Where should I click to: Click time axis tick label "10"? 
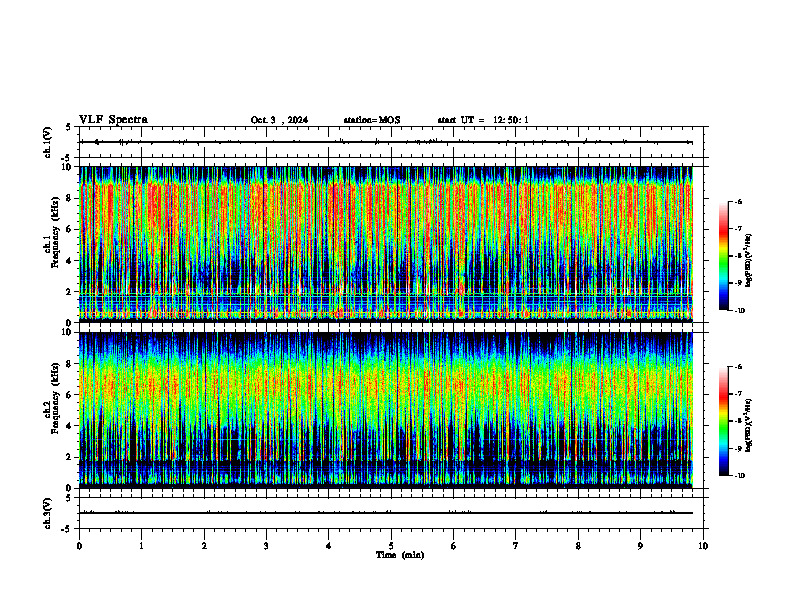[x=703, y=546]
